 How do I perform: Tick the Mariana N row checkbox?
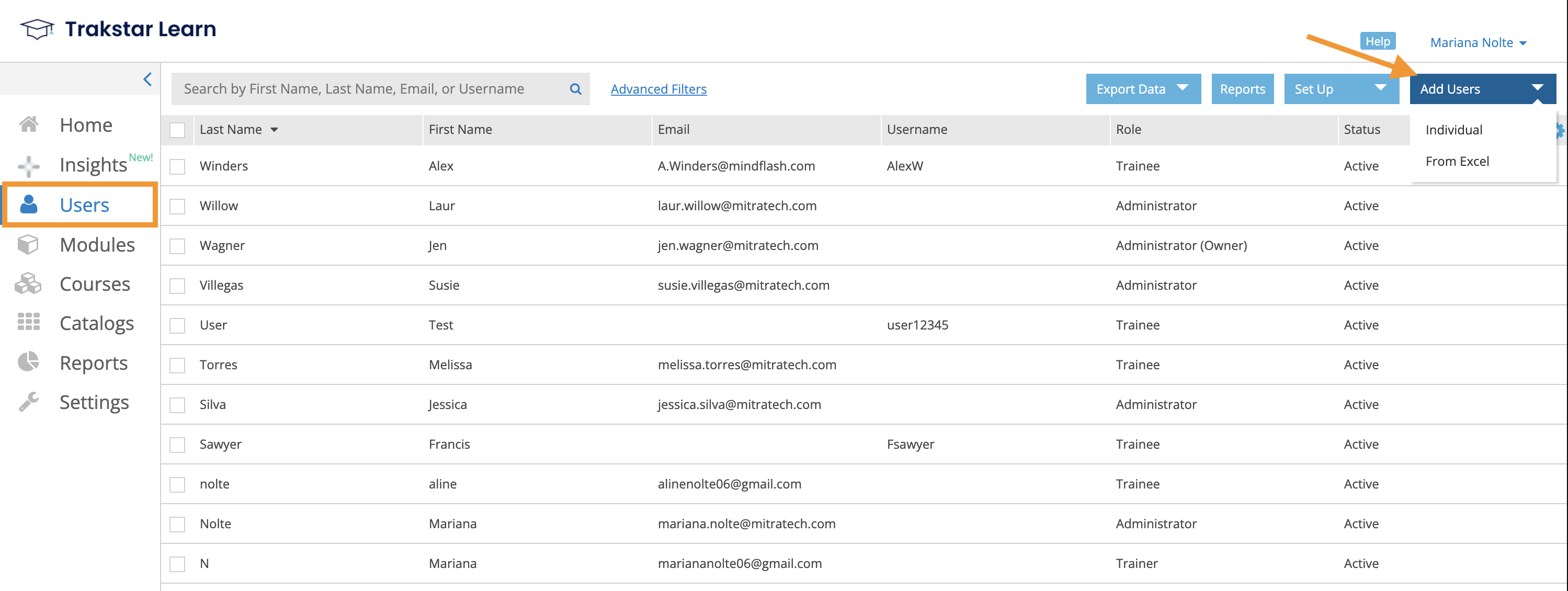[x=177, y=564]
